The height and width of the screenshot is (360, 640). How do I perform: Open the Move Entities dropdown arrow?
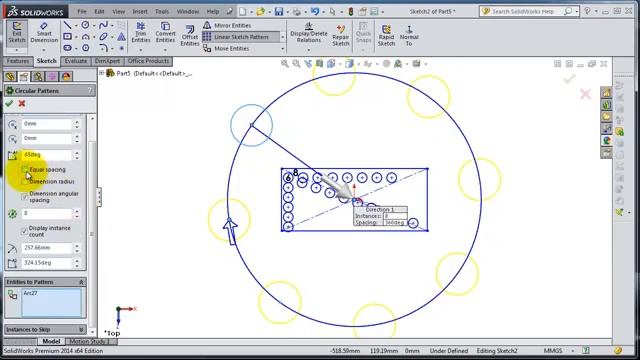point(282,49)
